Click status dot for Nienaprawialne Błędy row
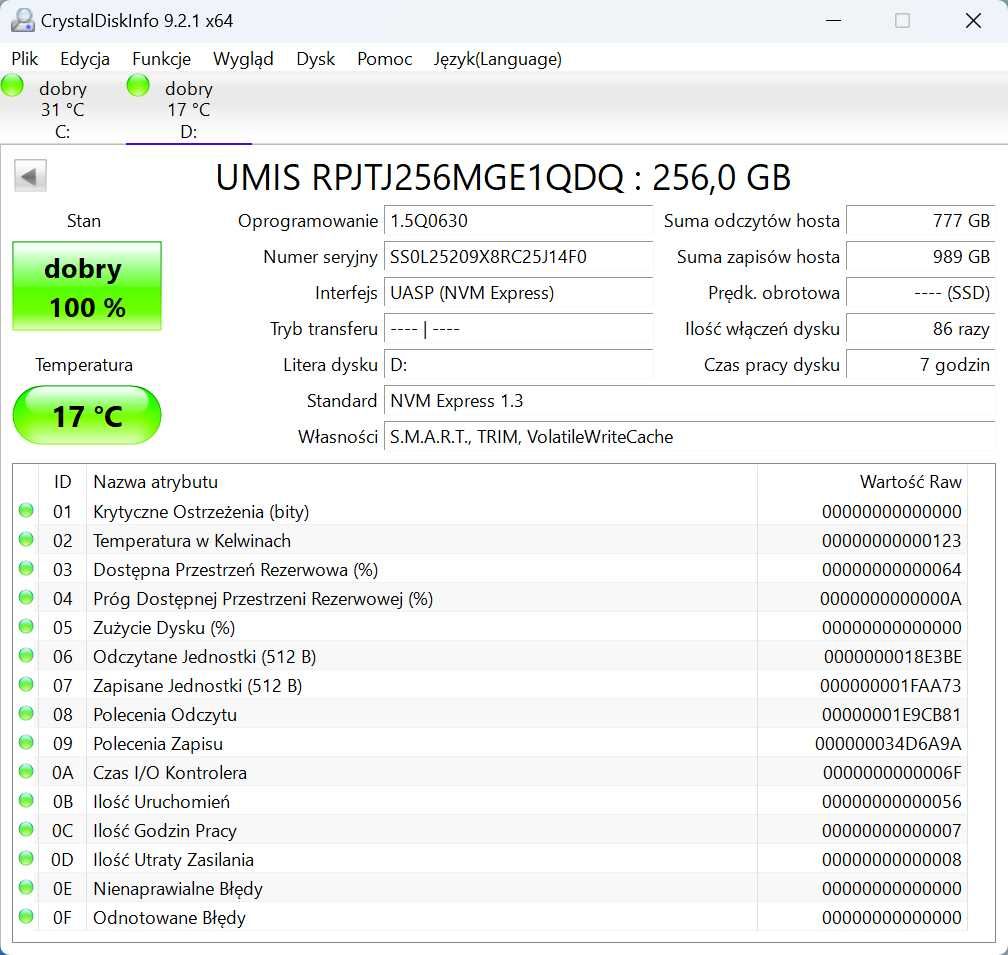 coord(26,888)
